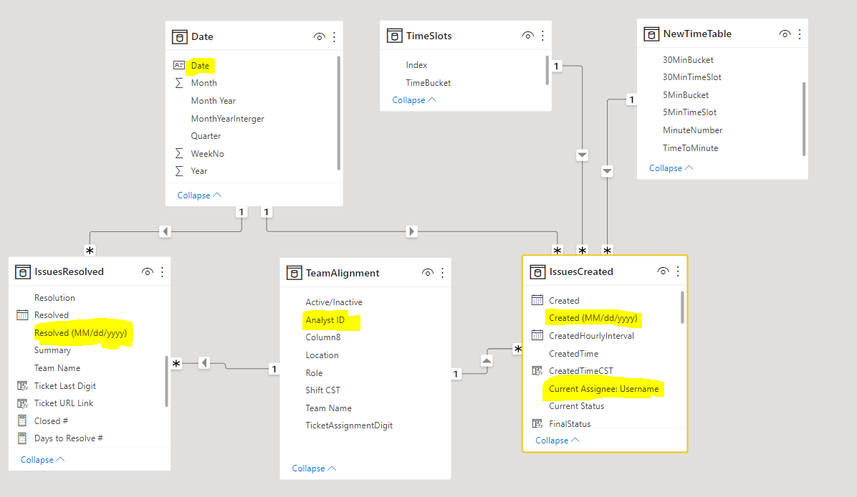Open more options for TimeSlots table

click(x=542, y=36)
